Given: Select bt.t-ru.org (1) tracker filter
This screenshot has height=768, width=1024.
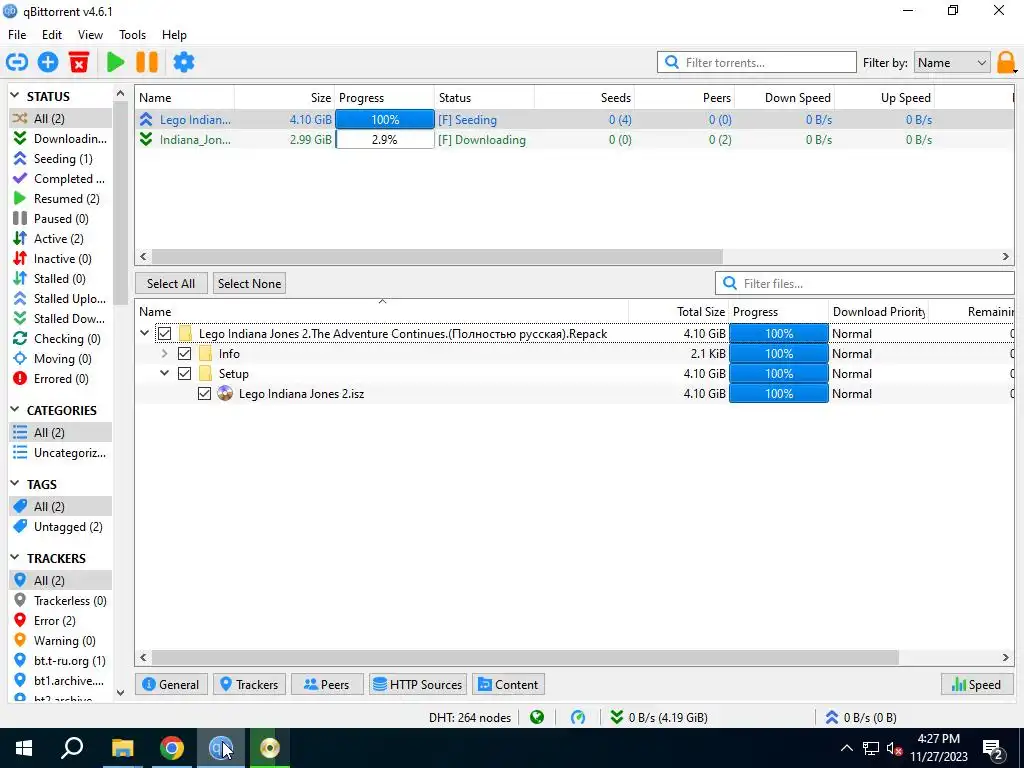Looking at the screenshot, I should coord(60,661).
